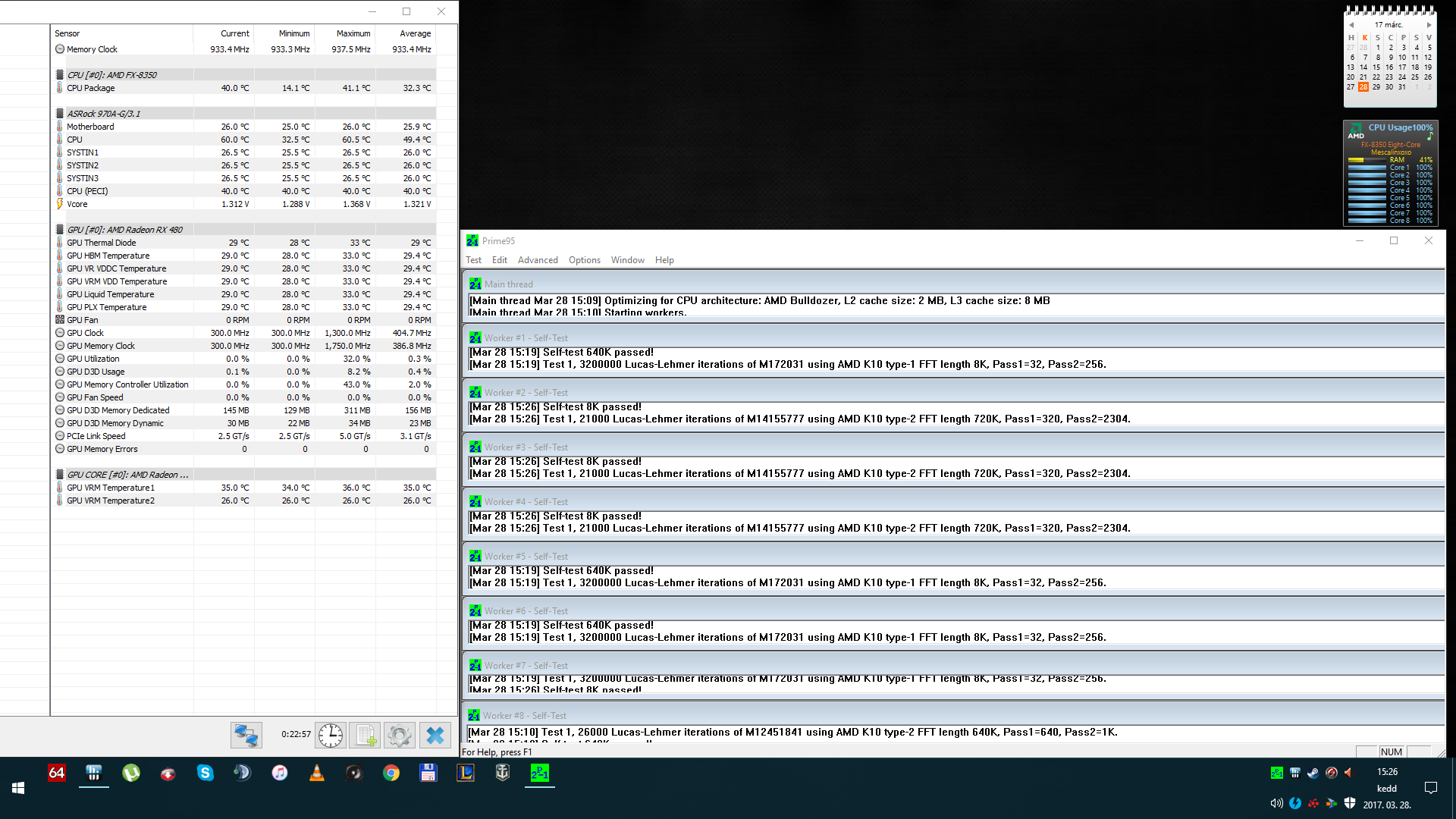Open the Prime95 Test menu

click(x=473, y=260)
